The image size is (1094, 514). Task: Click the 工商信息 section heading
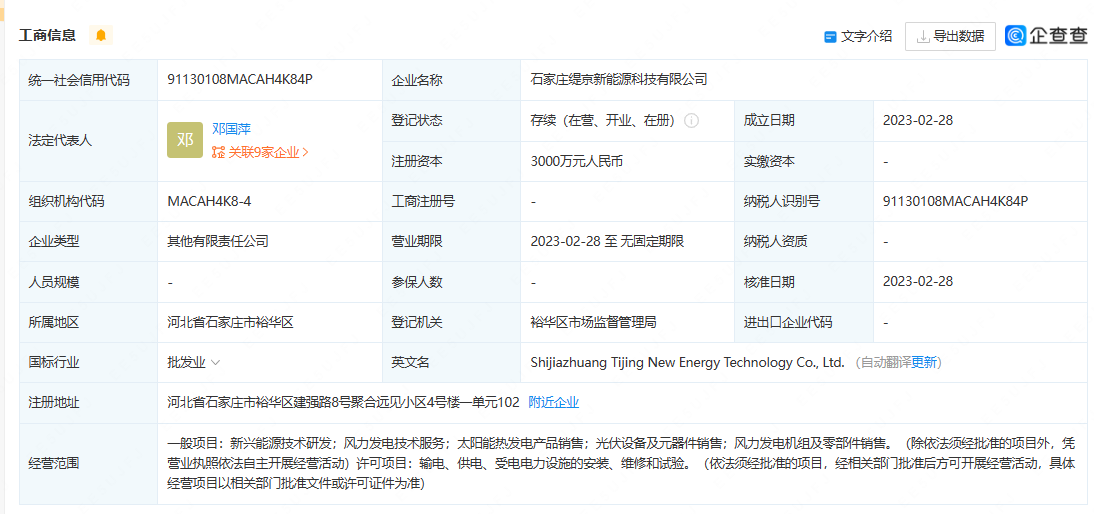click(x=47, y=35)
